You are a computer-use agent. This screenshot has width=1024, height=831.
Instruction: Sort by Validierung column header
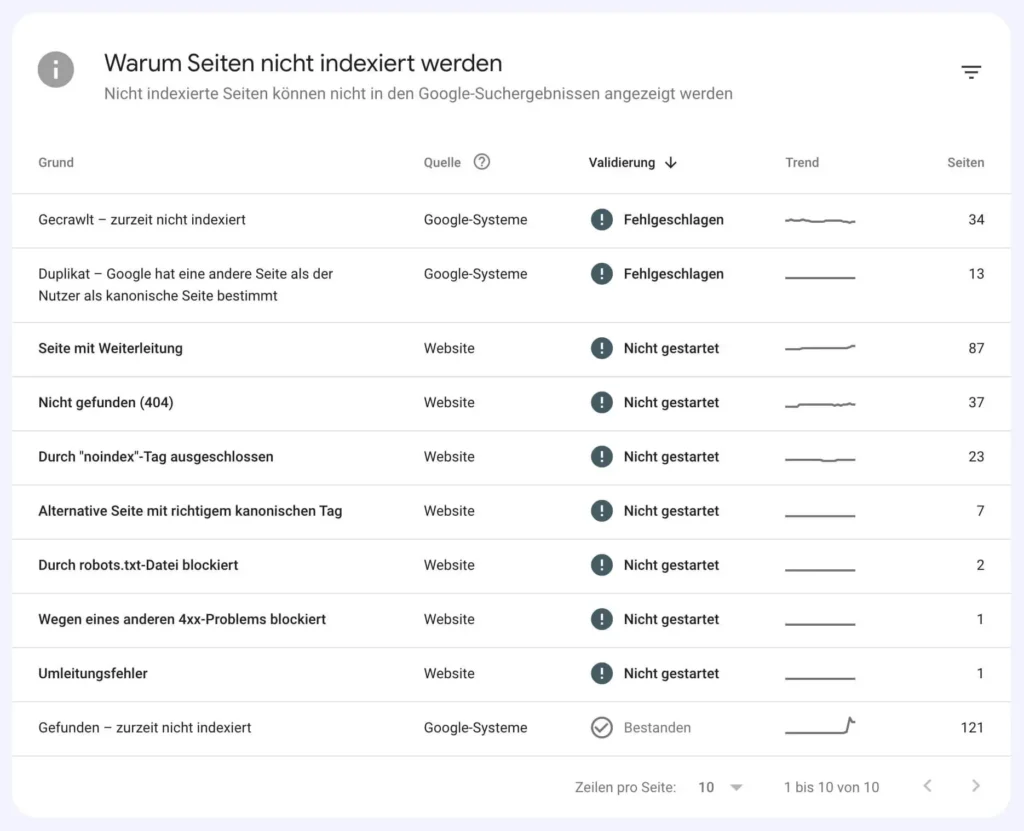point(621,162)
